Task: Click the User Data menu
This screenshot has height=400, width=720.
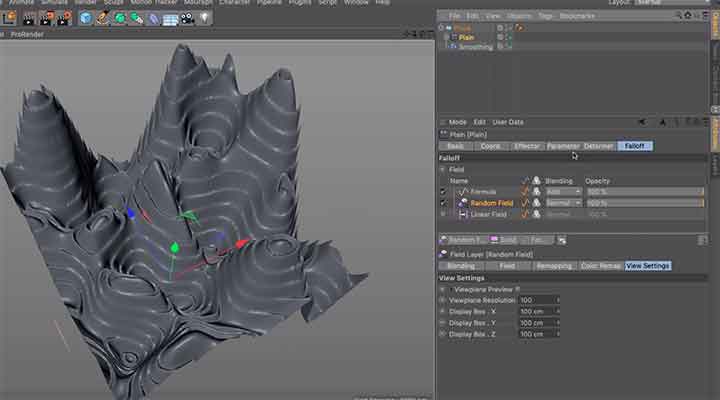Action: point(508,122)
